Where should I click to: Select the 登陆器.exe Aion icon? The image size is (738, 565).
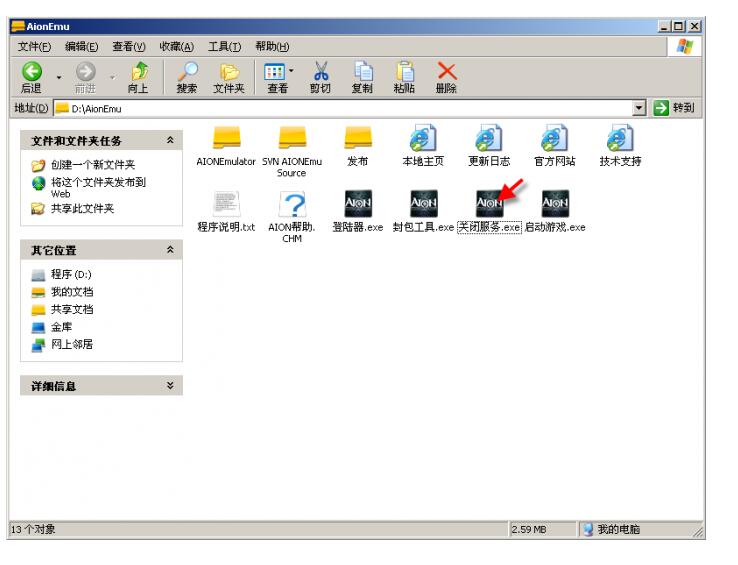click(358, 211)
